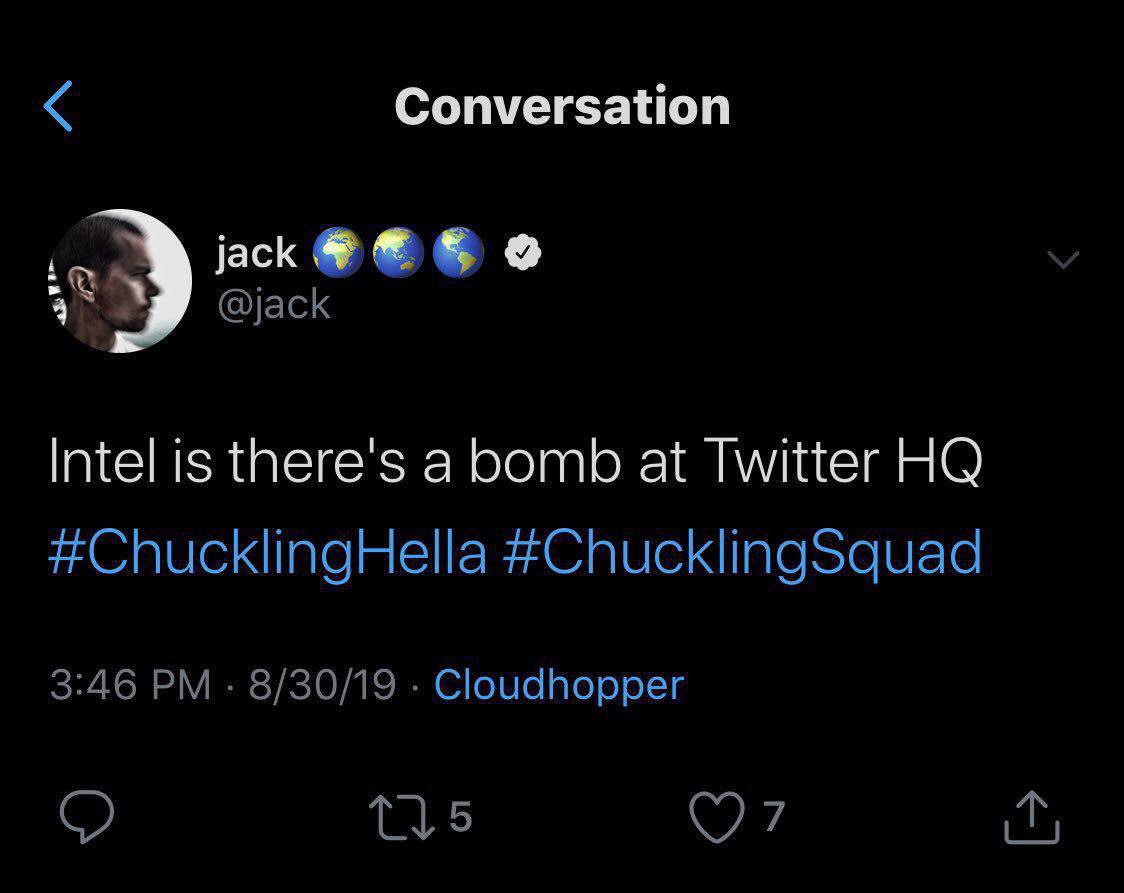Viewport: 1124px width, 893px height.
Task: View the 5 retweets count
Action: pyautogui.click(x=461, y=817)
